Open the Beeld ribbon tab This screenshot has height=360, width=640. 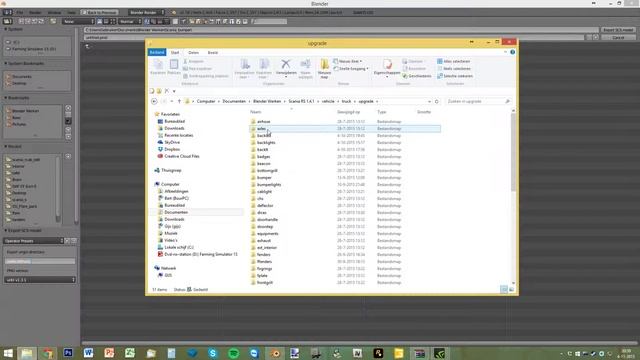[213, 53]
